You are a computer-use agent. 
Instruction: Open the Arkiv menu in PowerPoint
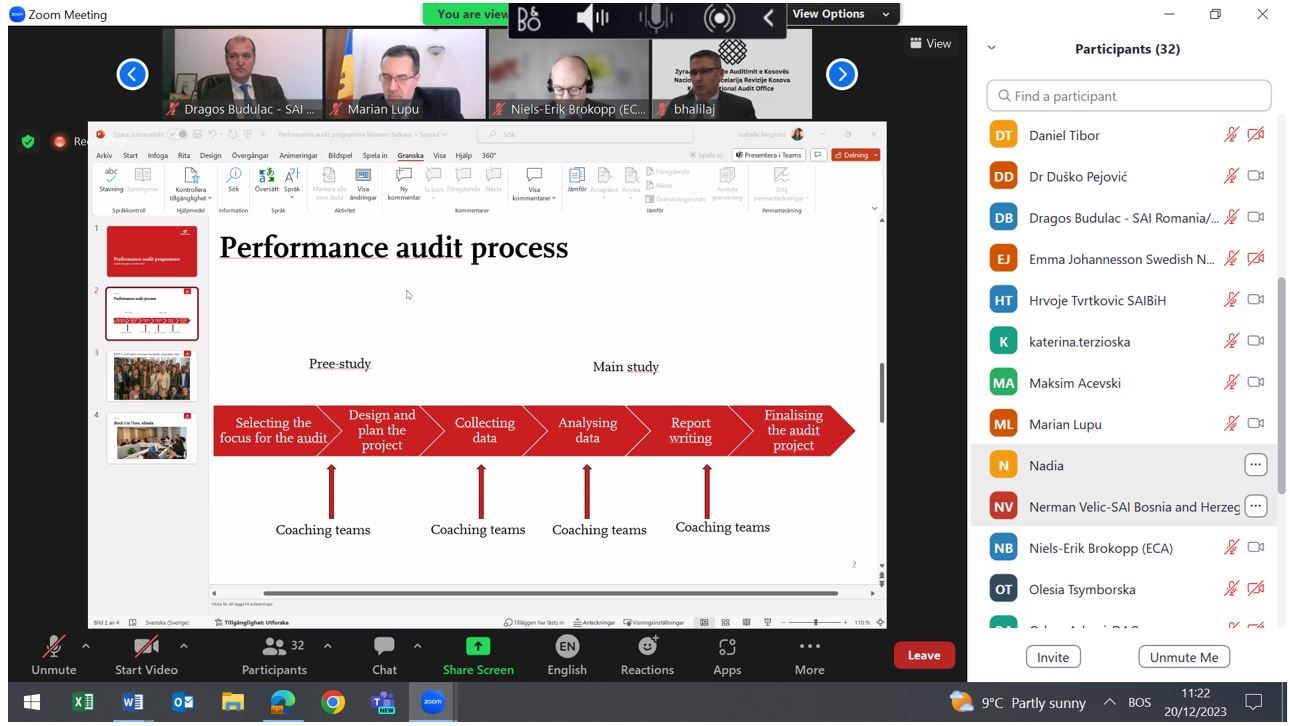(104, 155)
